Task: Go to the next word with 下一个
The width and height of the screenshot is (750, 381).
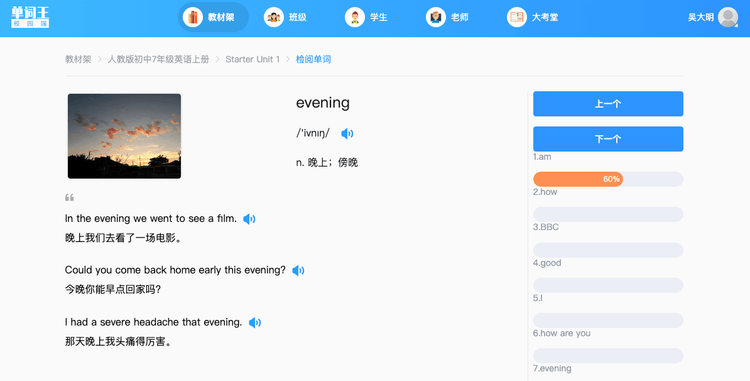Action: click(x=608, y=139)
